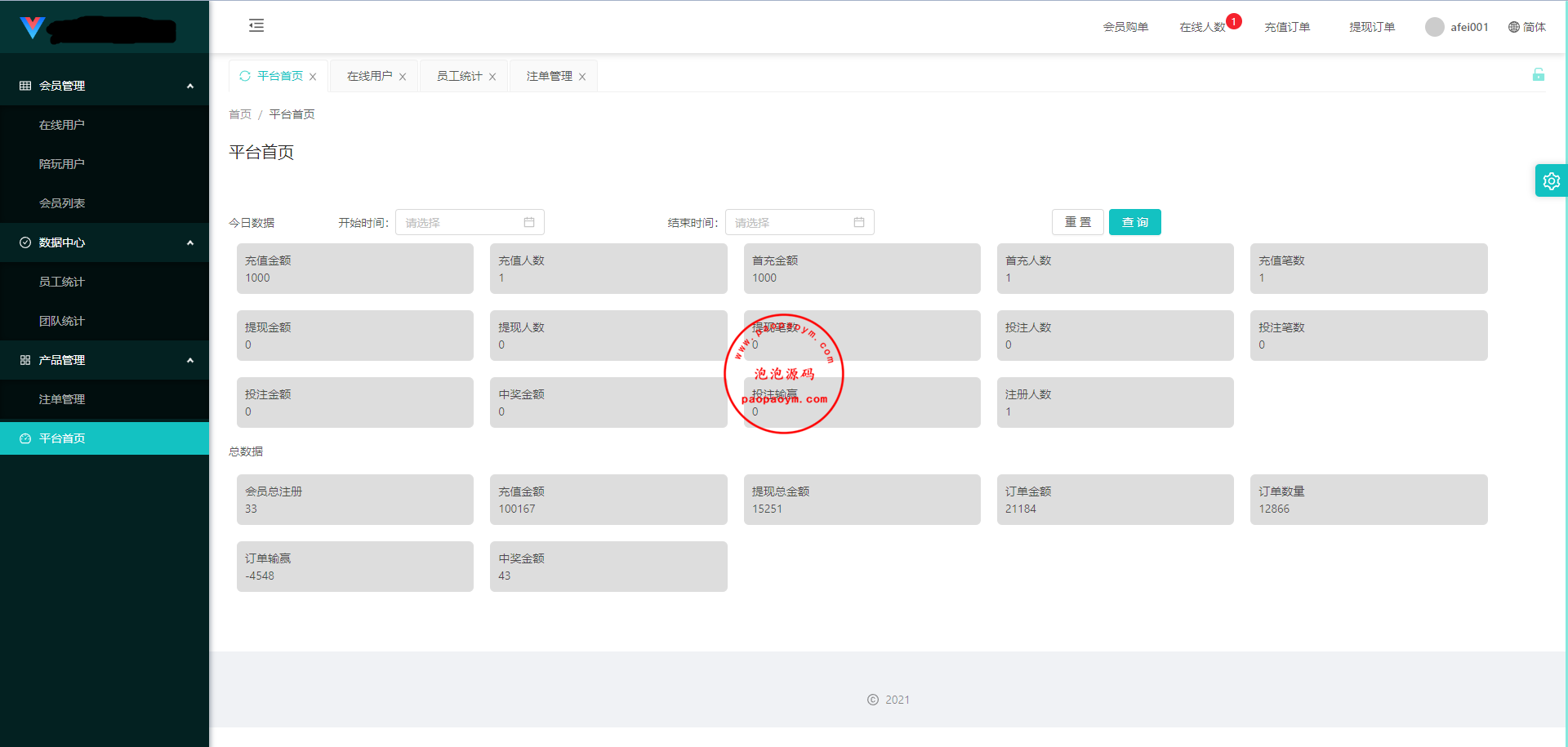This screenshot has width=1568, height=747.
Task: Click the 订单数量 card showing 12866
Action: click(x=1369, y=500)
